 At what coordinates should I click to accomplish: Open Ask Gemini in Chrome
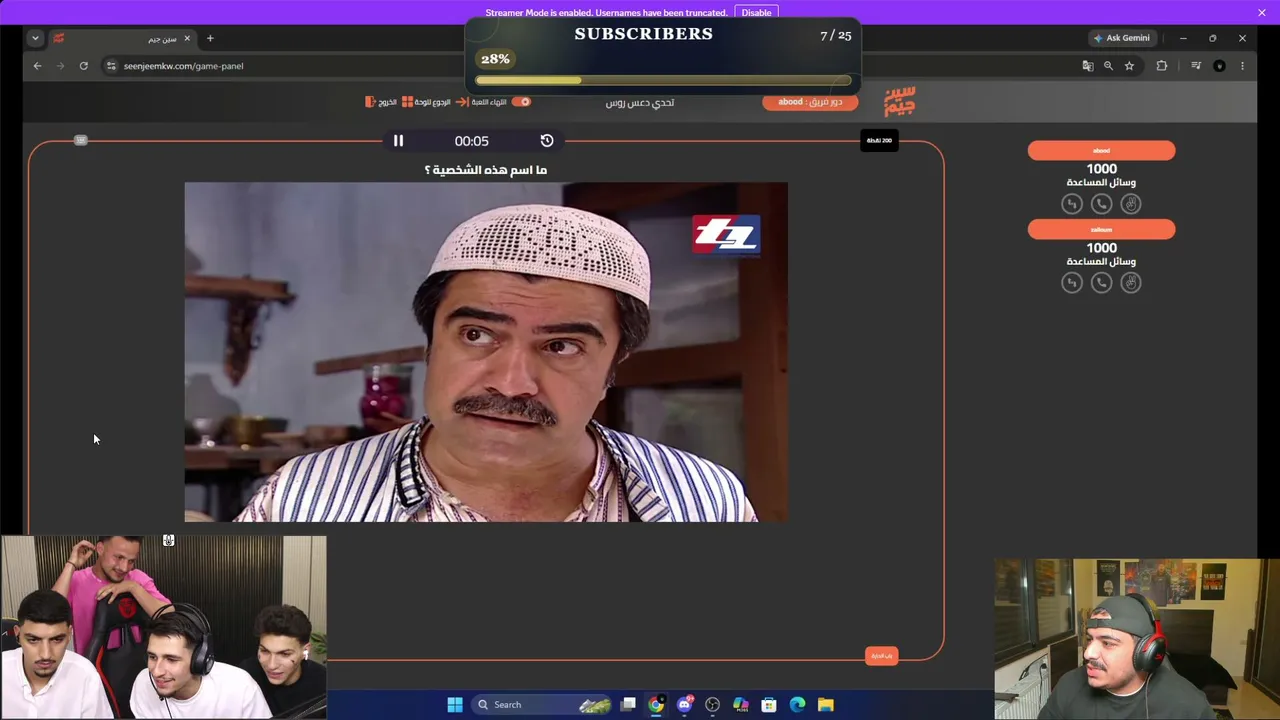pos(1121,38)
